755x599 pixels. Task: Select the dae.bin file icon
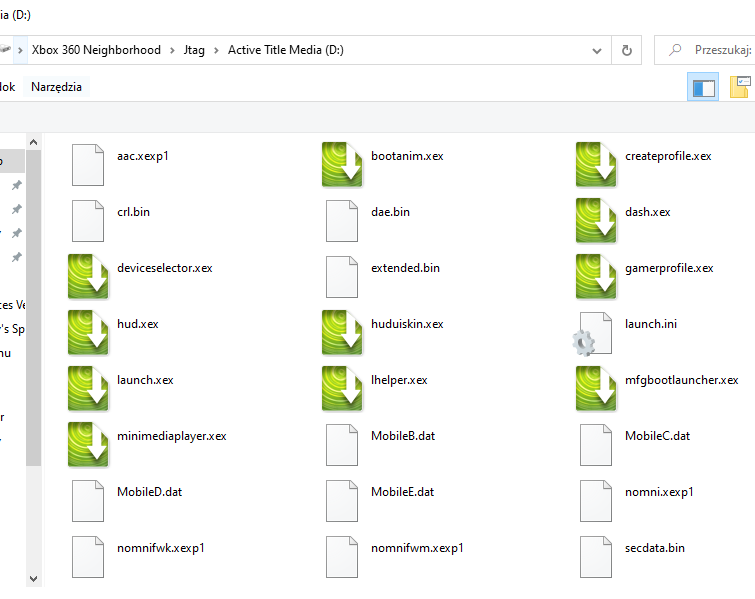tap(342, 221)
